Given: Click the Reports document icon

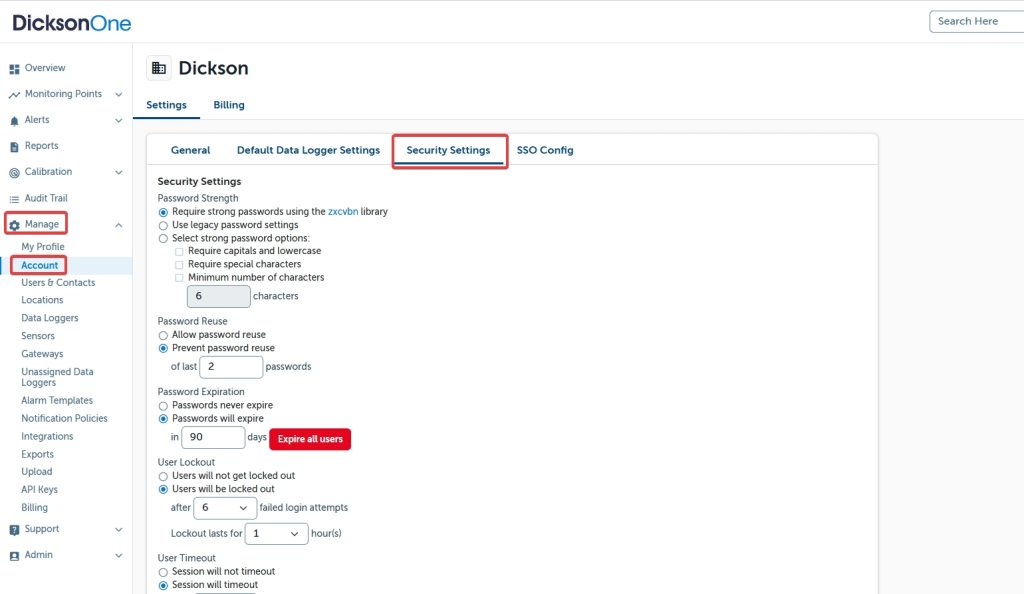Looking at the screenshot, I should coord(14,147).
